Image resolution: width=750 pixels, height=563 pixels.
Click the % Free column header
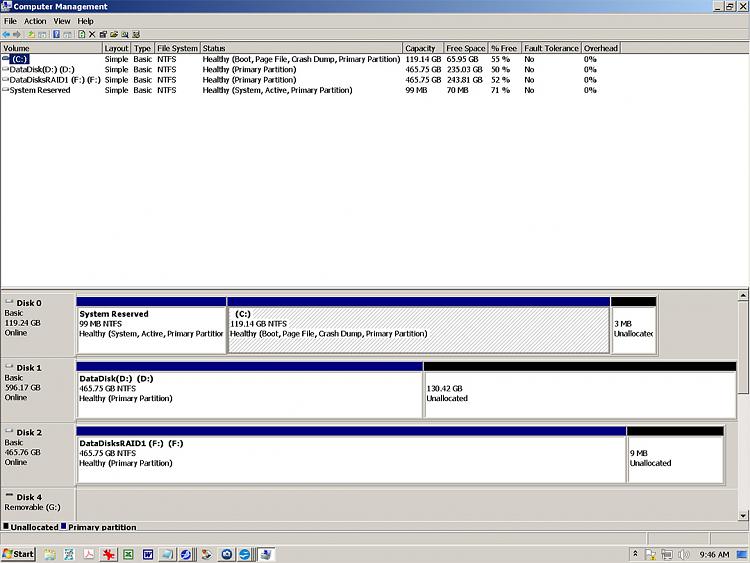tap(504, 48)
